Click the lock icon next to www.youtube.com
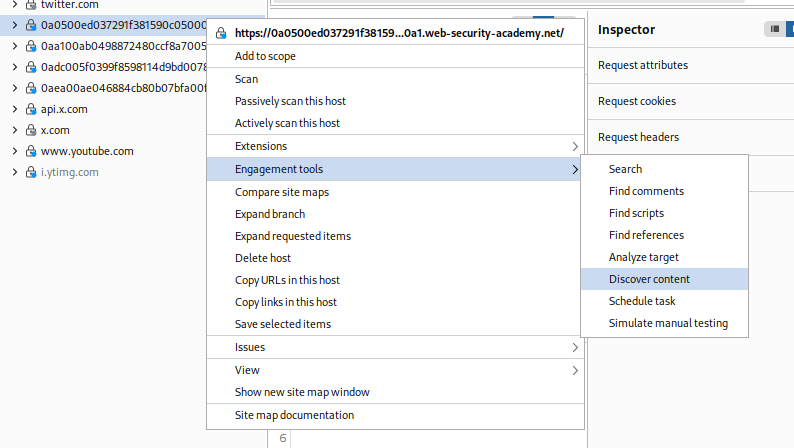 30,151
